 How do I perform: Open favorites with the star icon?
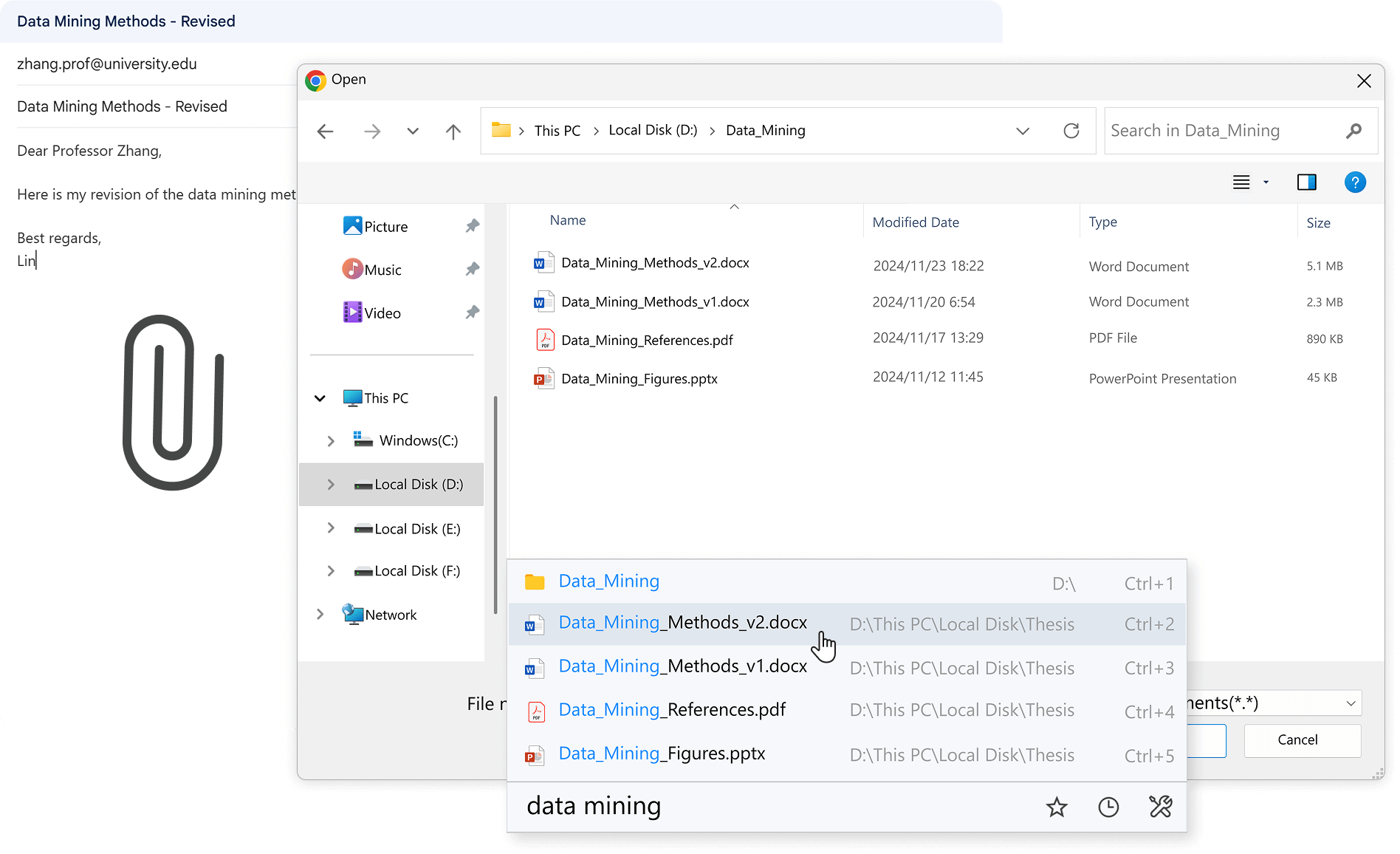1057,807
